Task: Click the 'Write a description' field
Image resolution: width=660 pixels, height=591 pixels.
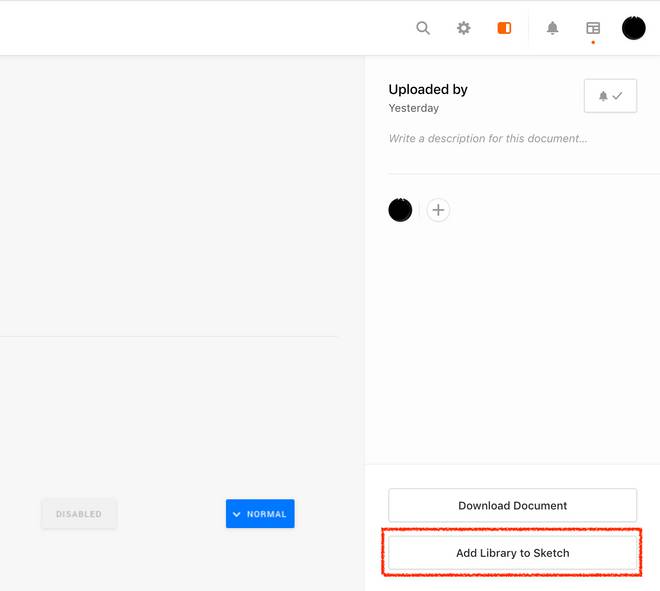Action: (488, 139)
